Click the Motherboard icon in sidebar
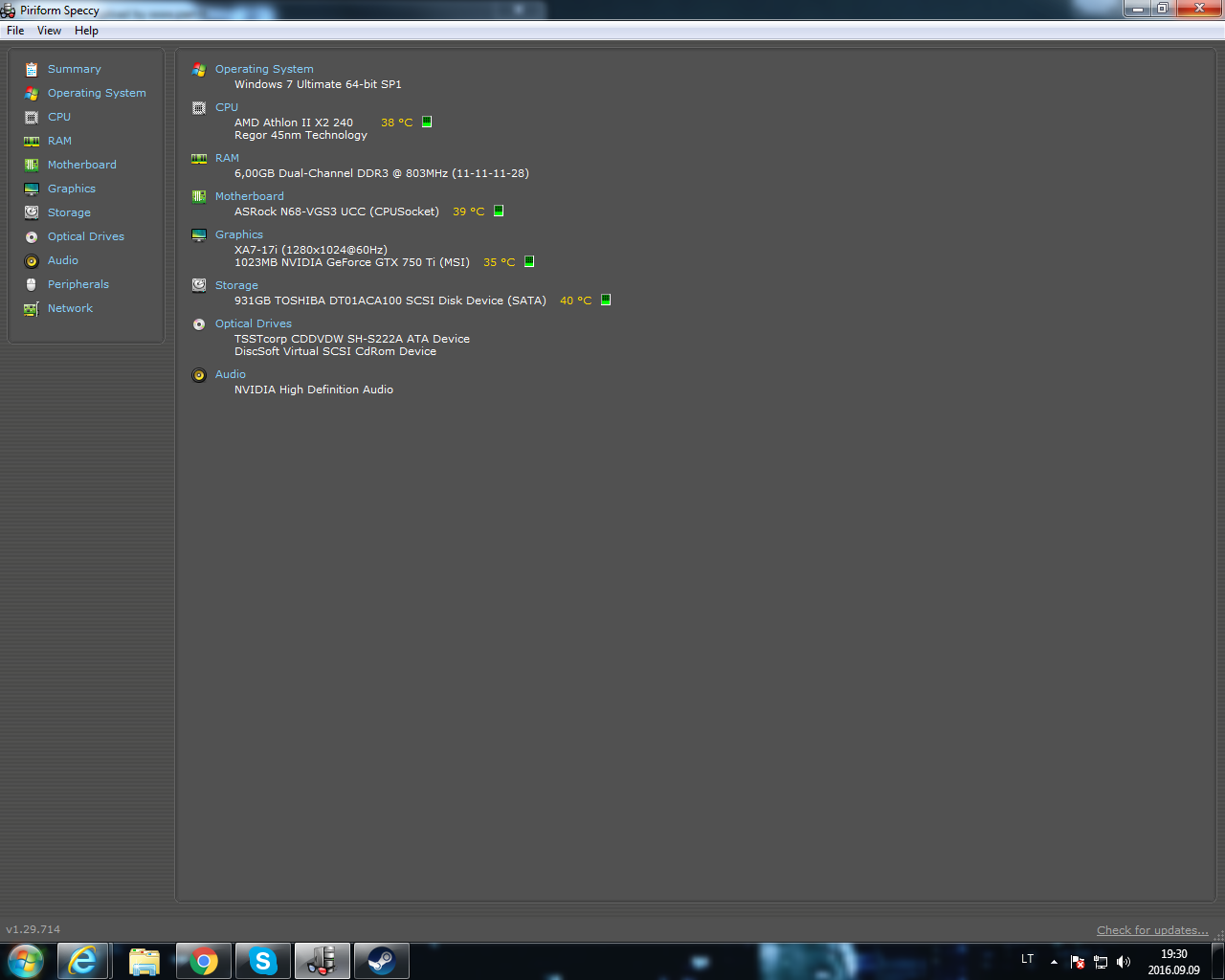The width and height of the screenshot is (1225, 980). coord(32,165)
